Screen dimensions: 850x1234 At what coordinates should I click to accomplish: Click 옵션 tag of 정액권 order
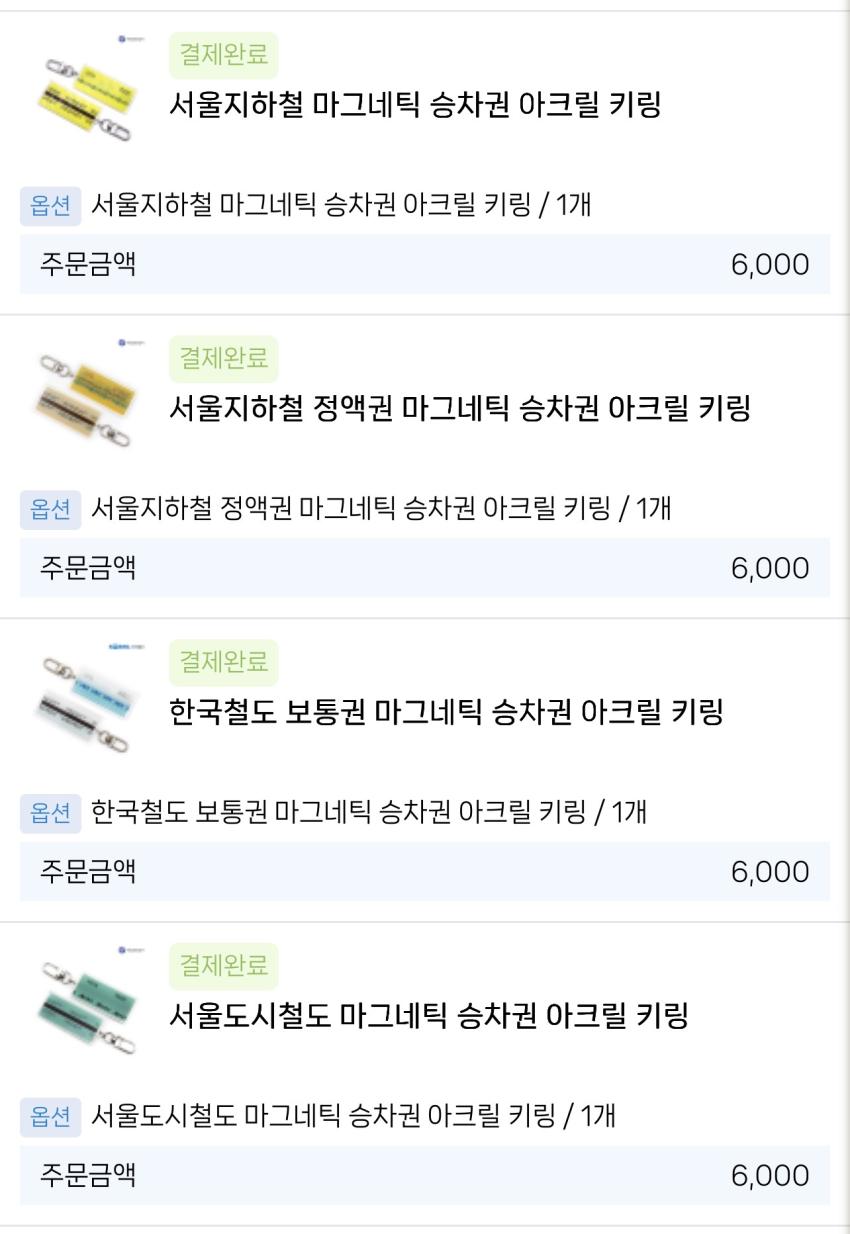pyautogui.click(x=50, y=509)
